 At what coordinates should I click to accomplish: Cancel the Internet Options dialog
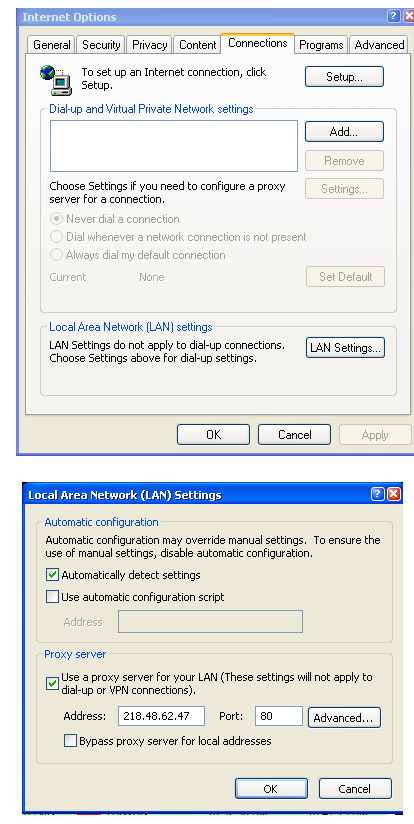[x=294, y=435]
